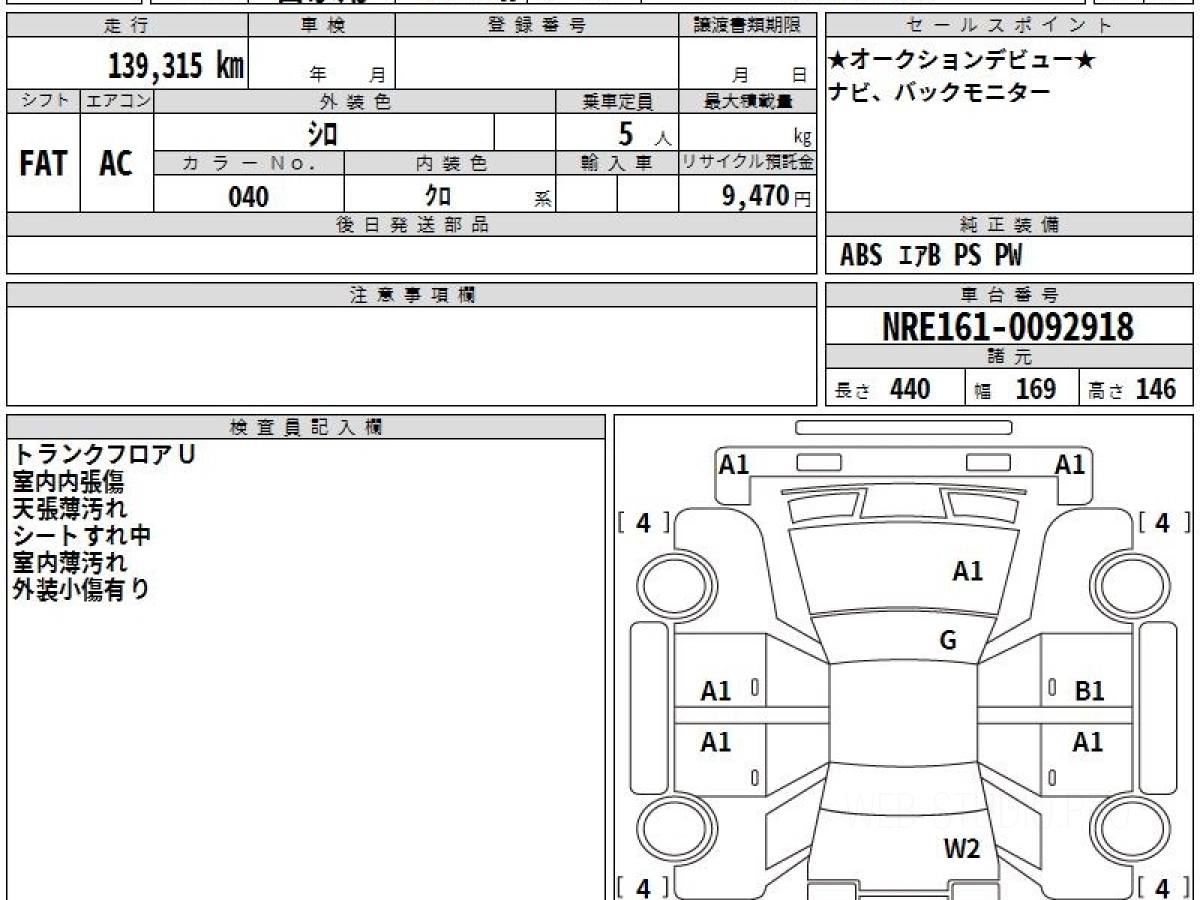Click the リサイクル預託金 header

pos(747,164)
